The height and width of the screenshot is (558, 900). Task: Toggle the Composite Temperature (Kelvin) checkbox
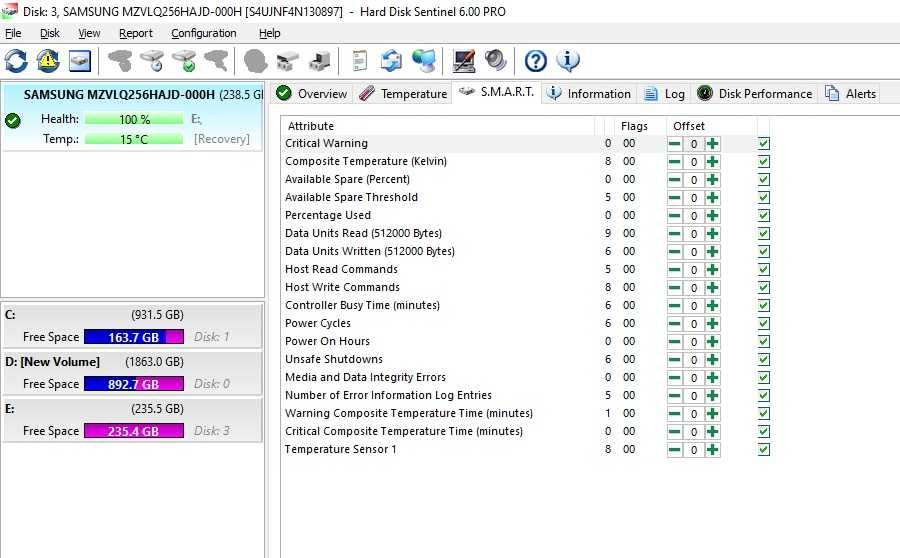(x=763, y=162)
